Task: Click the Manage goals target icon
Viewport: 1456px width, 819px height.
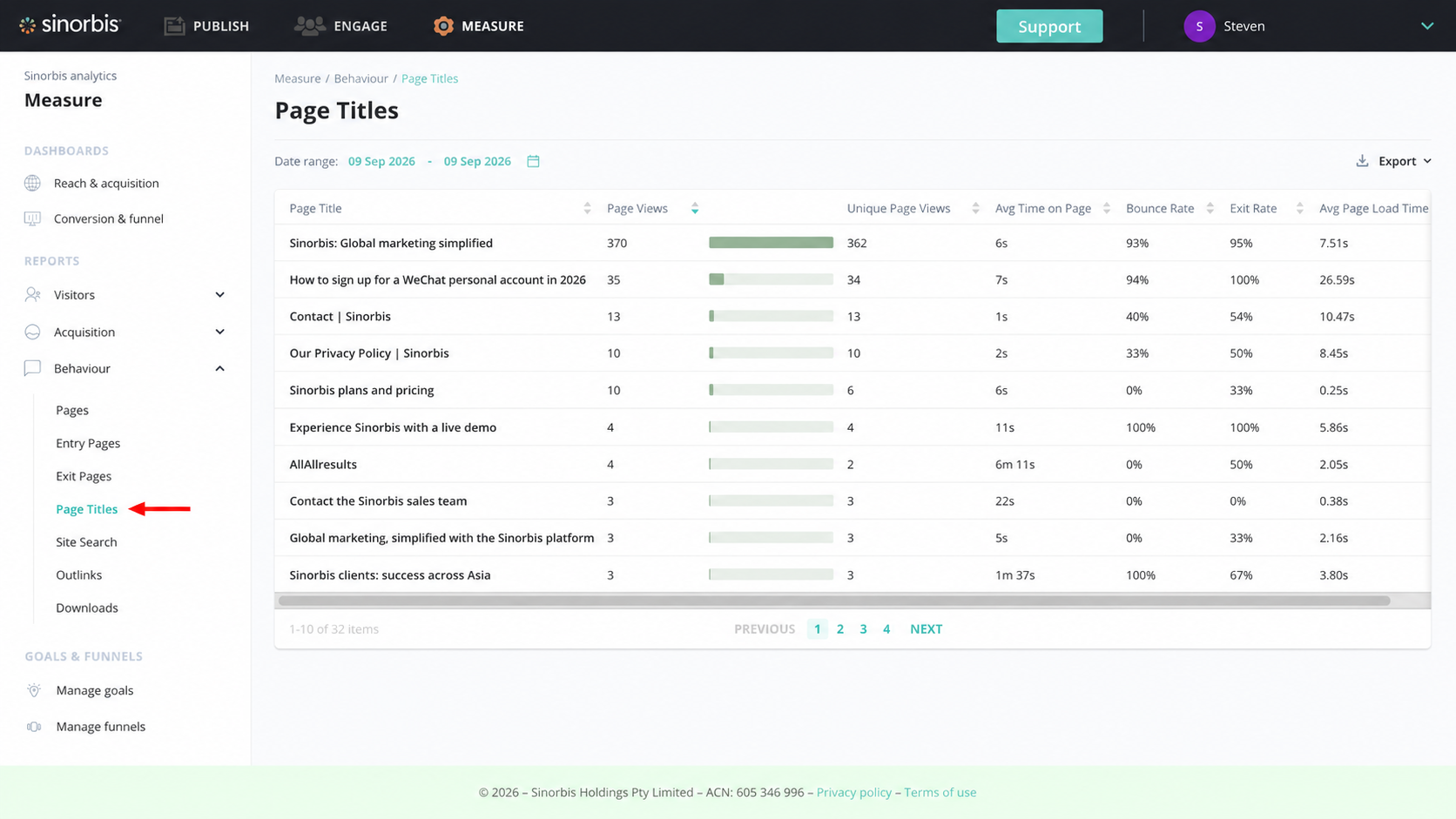Action: [34, 690]
